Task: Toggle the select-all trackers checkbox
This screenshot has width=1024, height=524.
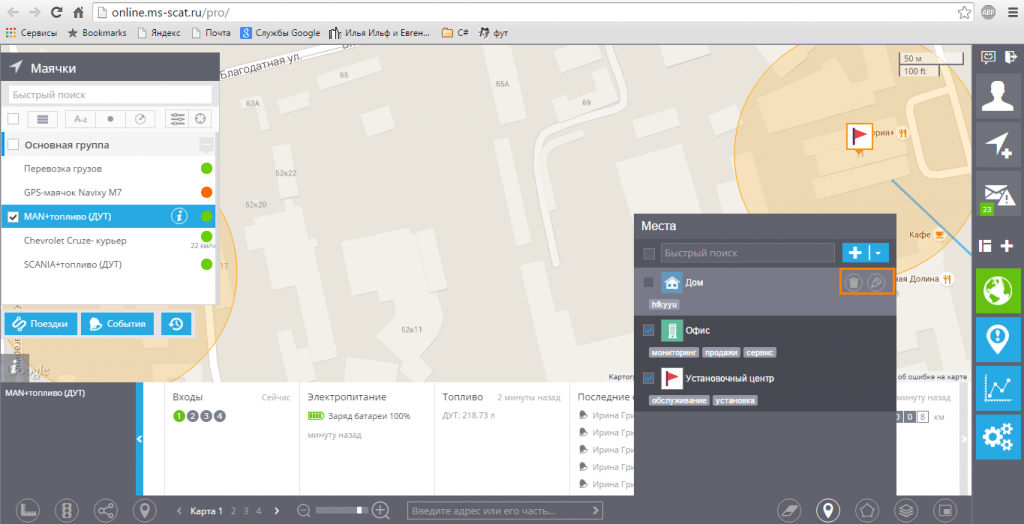Action: tap(13, 119)
